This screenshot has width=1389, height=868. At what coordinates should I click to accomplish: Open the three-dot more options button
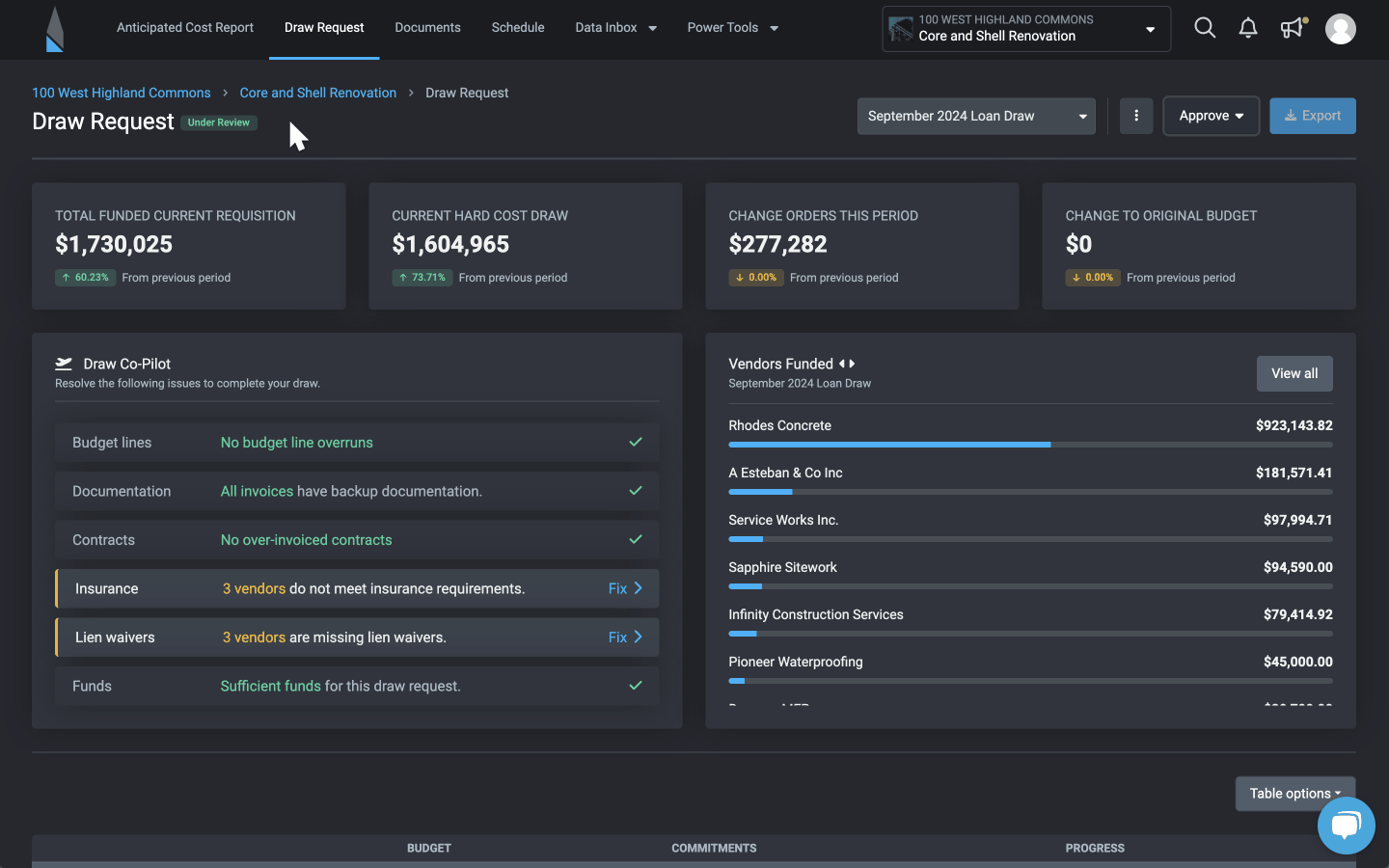tap(1136, 116)
